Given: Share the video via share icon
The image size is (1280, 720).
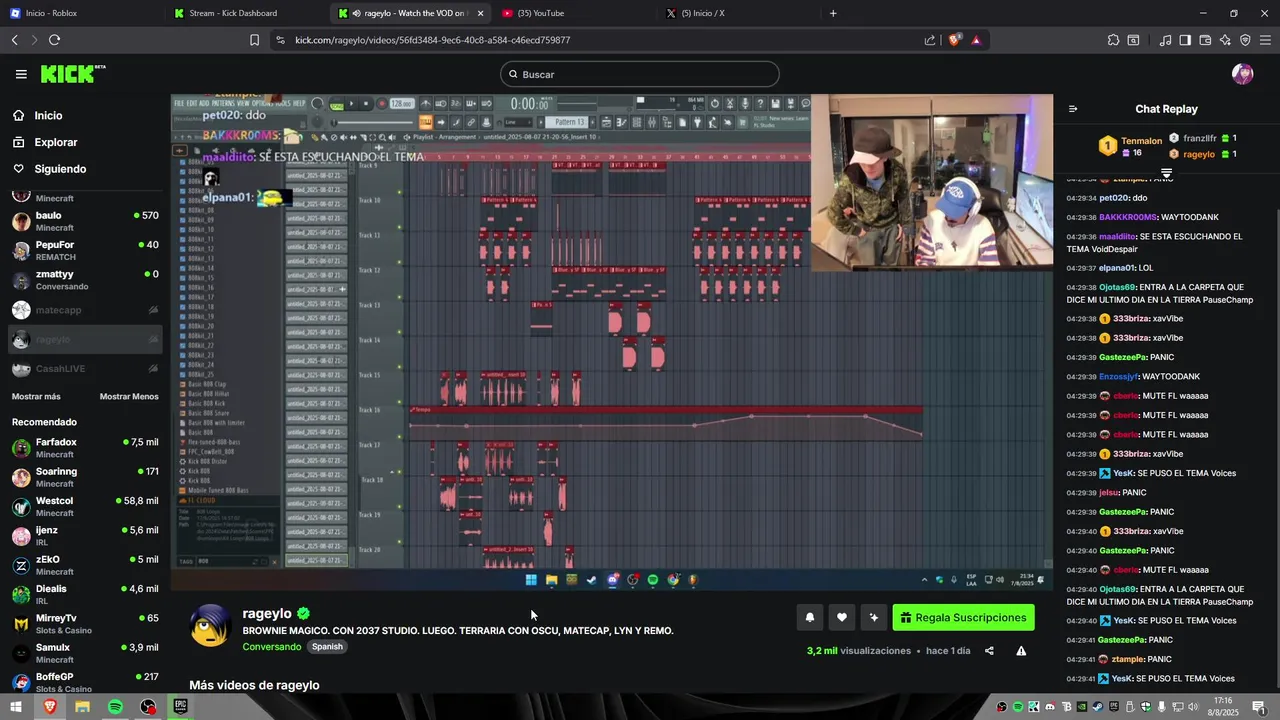Looking at the screenshot, I should [989, 651].
